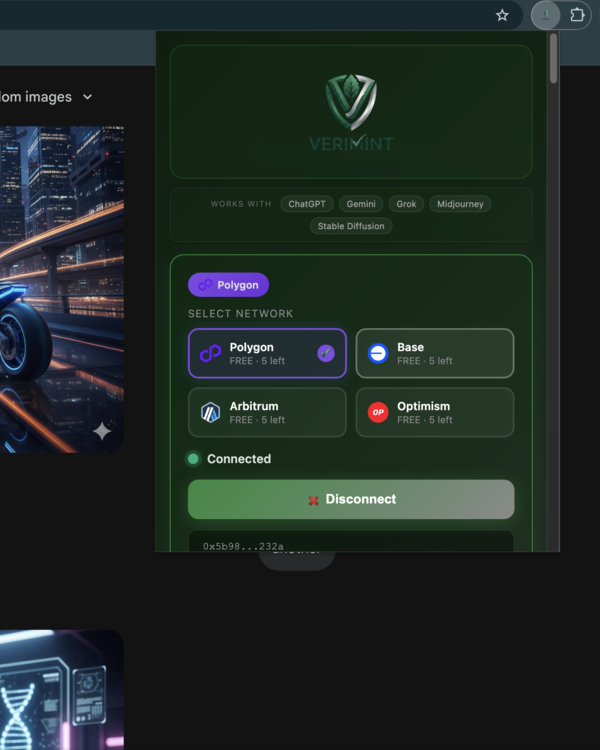Image resolution: width=600 pixels, height=750 pixels.
Task: Open the images dropdown chevron
Action: click(x=88, y=97)
